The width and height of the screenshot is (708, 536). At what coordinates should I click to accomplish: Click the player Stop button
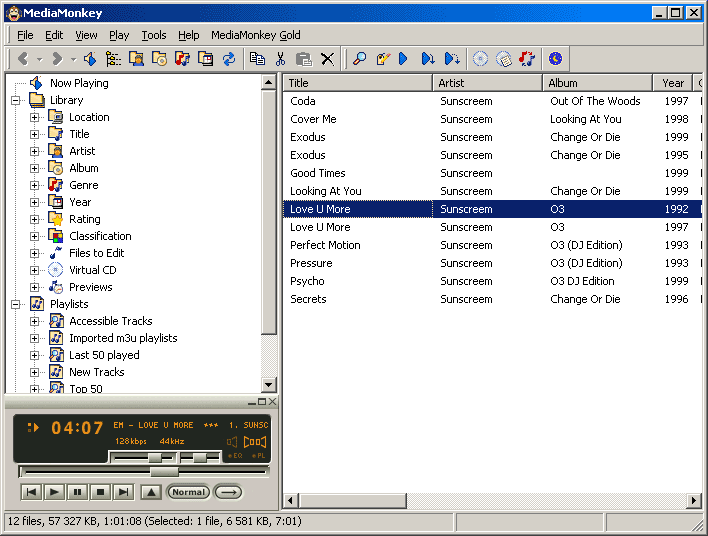(101, 492)
